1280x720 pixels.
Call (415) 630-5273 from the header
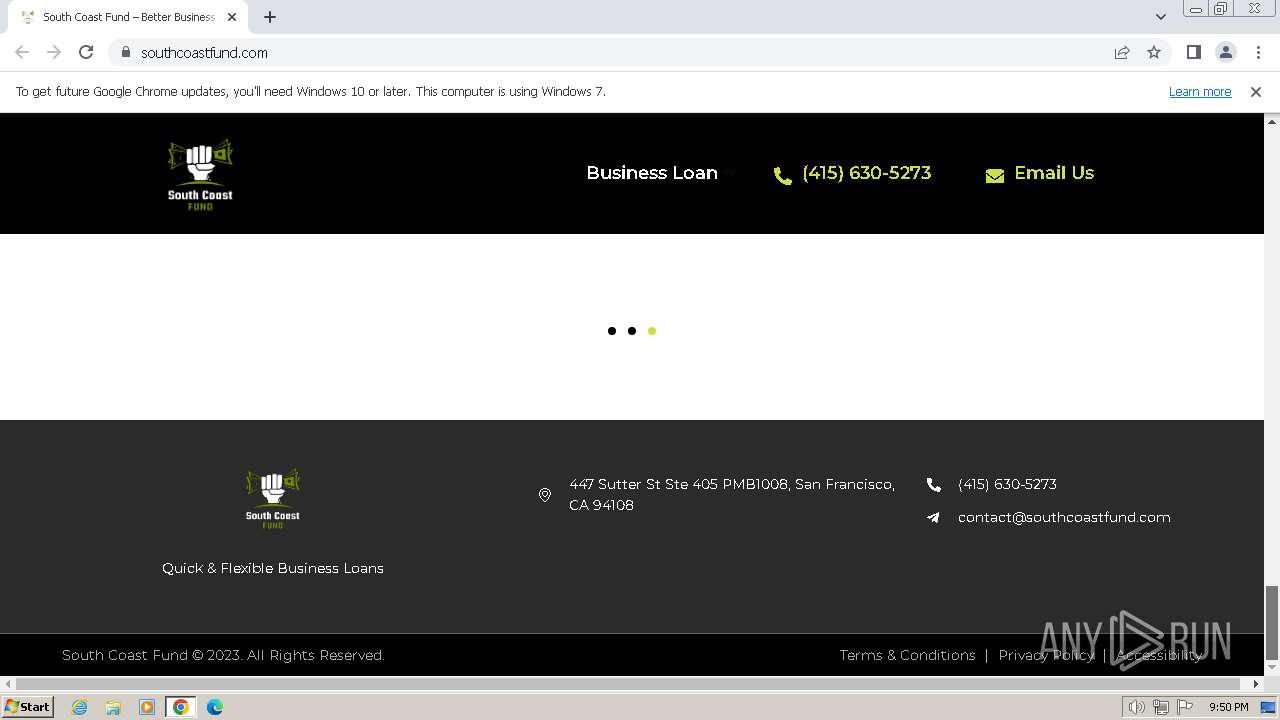[866, 173]
